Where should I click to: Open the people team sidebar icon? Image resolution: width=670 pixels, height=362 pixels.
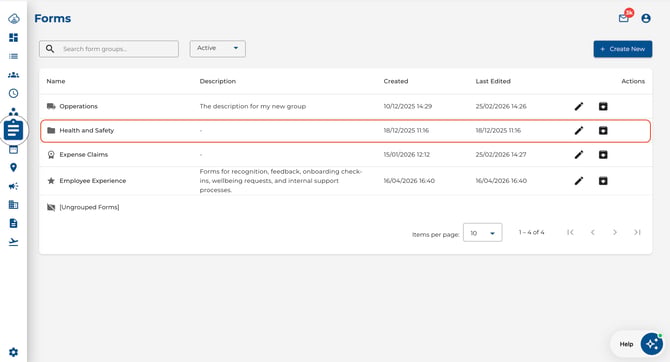[13, 75]
